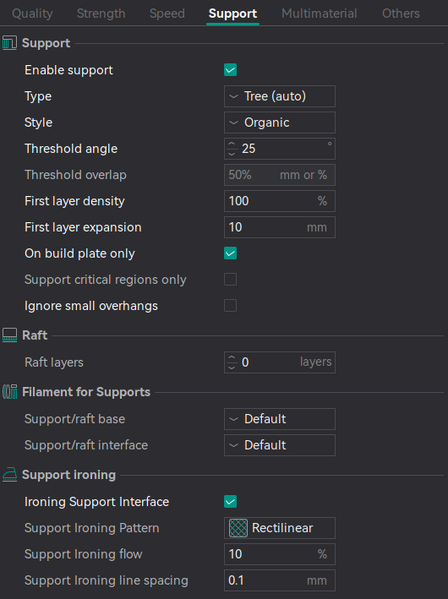Click the First layer density field

(280, 201)
